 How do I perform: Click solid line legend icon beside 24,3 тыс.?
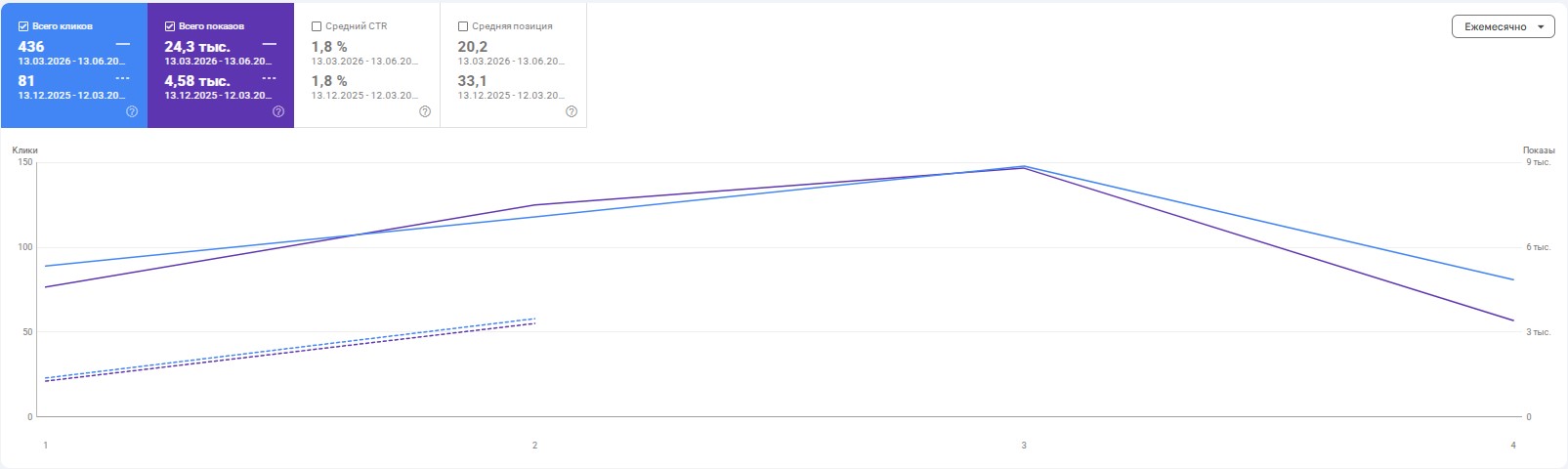click(x=270, y=44)
